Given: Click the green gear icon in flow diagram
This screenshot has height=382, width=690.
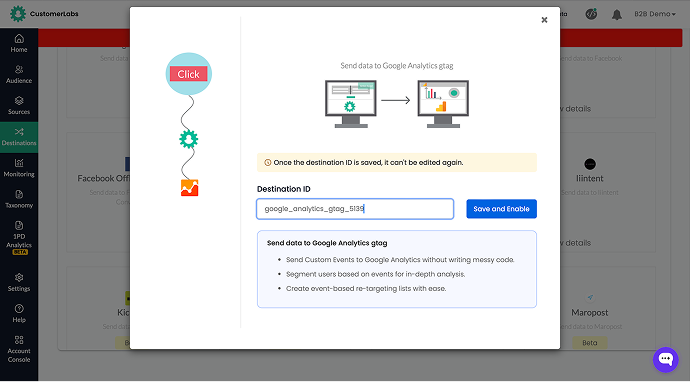Looking at the screenshot, I should [188, 139].
